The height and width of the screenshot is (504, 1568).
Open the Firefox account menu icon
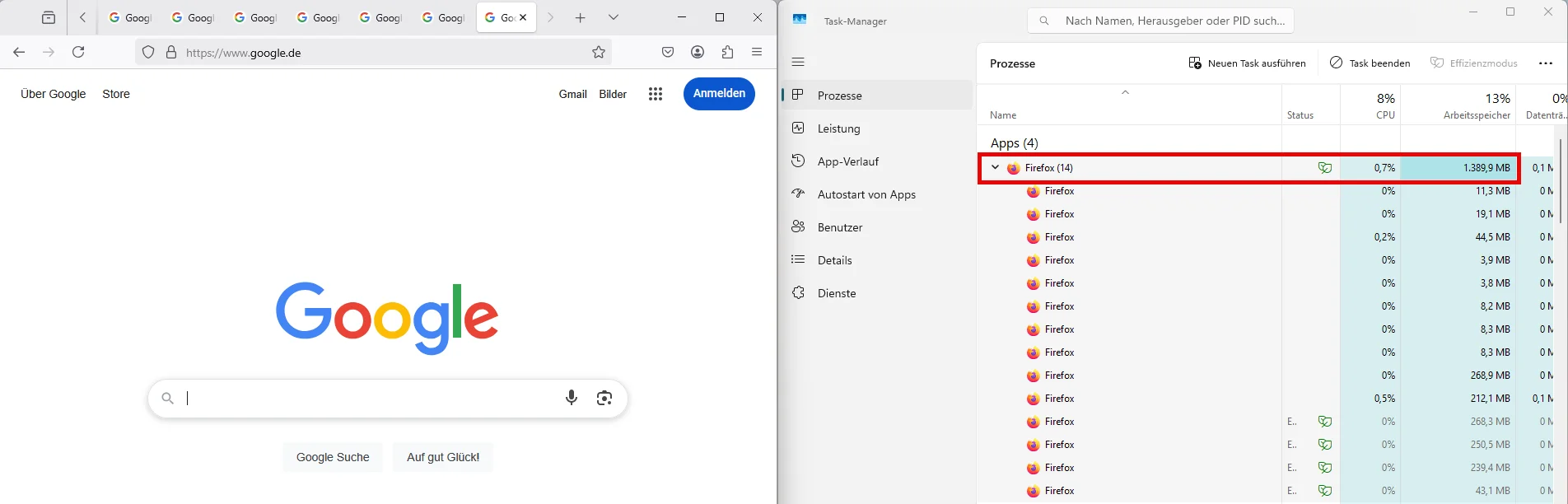tap(698, 52)
